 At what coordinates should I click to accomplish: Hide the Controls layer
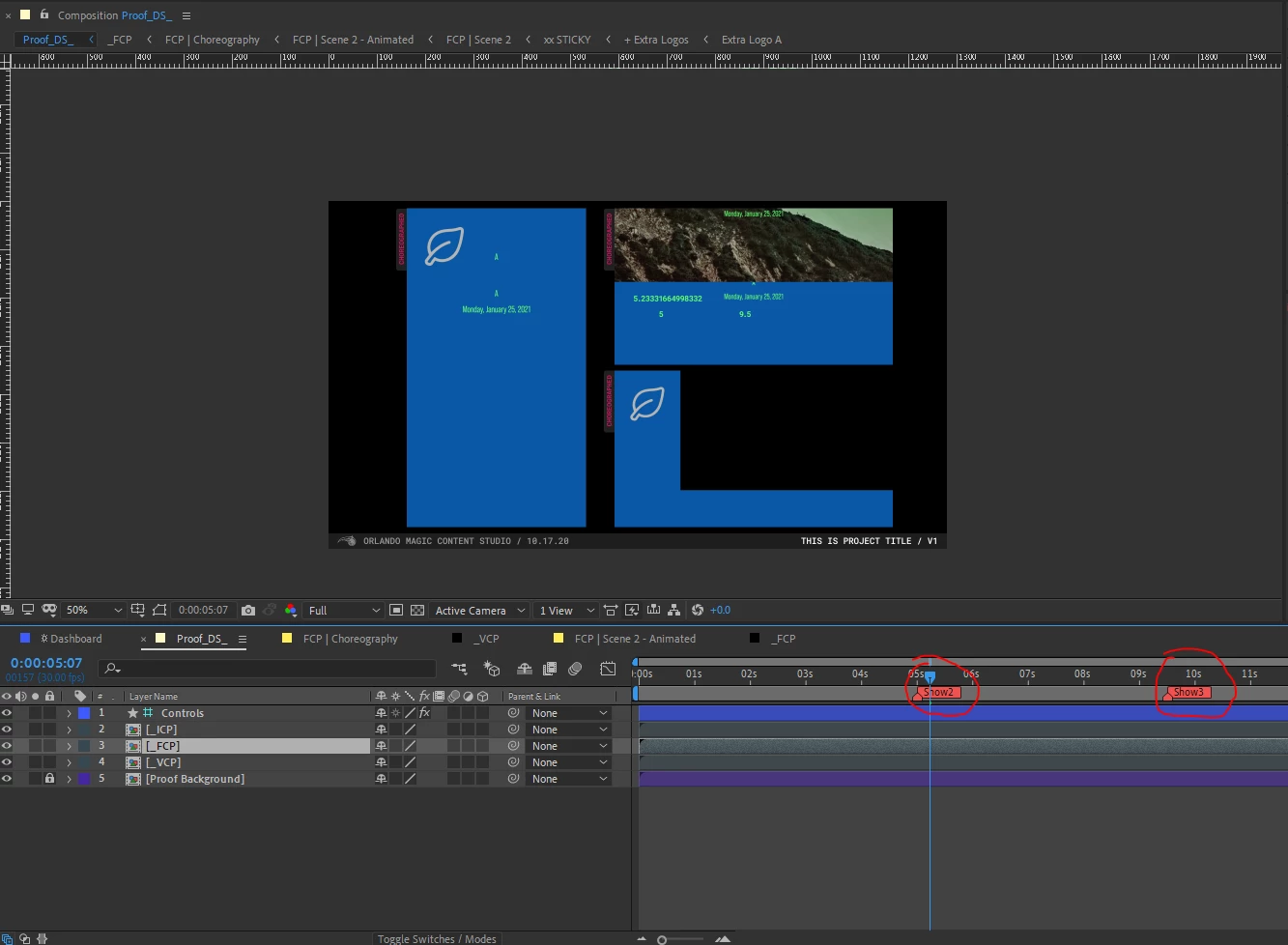tap(7, 713)
